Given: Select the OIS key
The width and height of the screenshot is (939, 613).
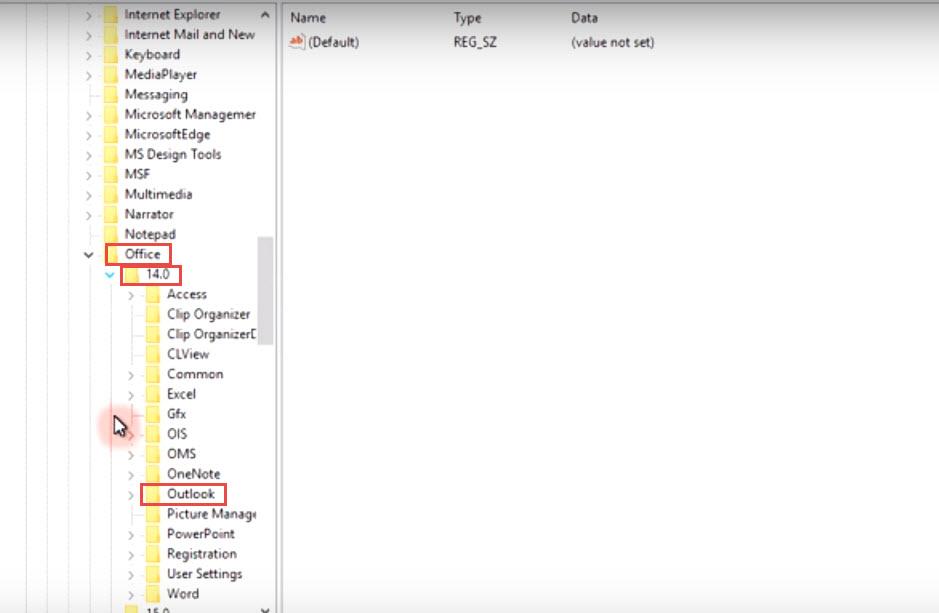Looking at the screenshot, I should click(177, 434).
